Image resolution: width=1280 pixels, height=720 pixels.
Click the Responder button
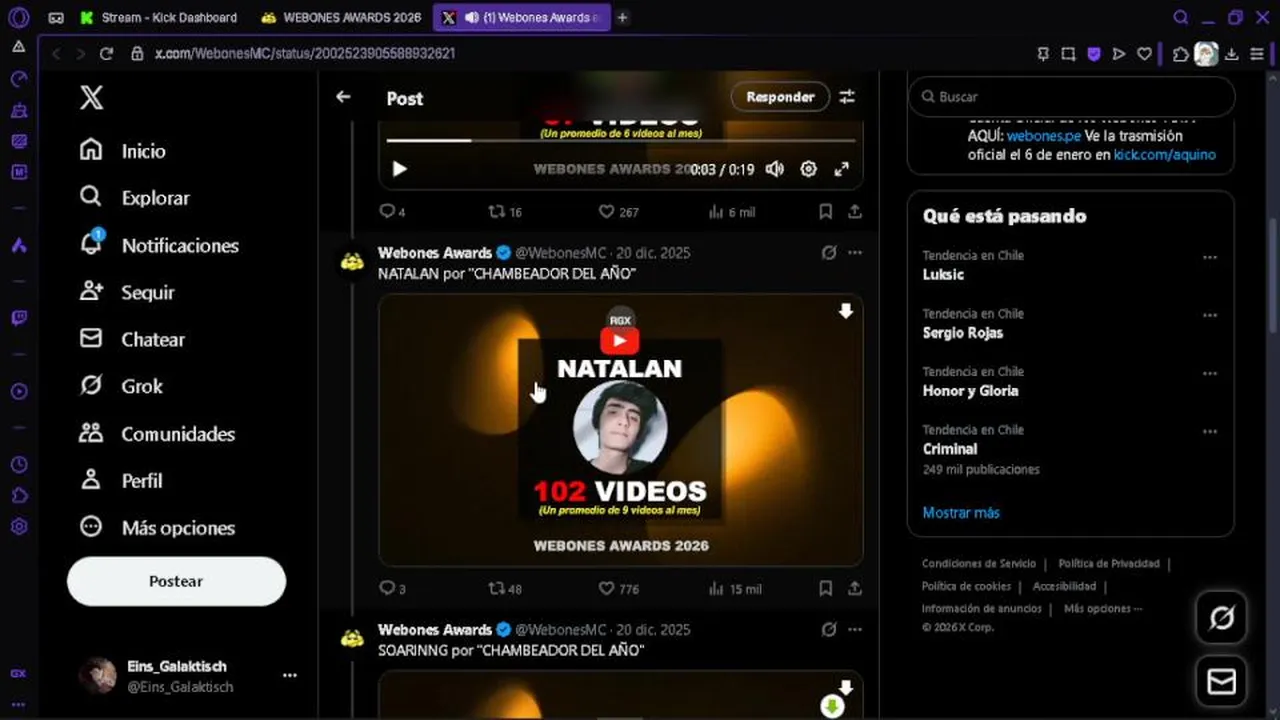click(780, 97)
